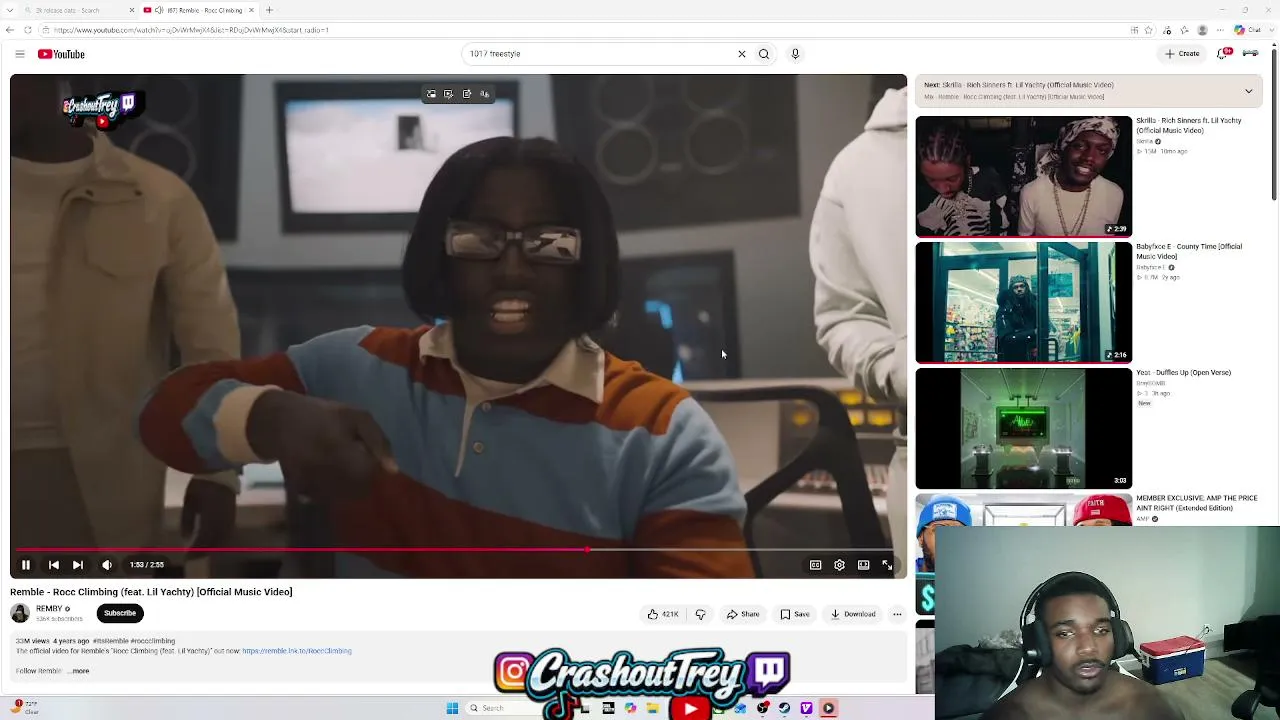
Task: Open the purple V app in the taskbar
Action: (x=806, y=708)
